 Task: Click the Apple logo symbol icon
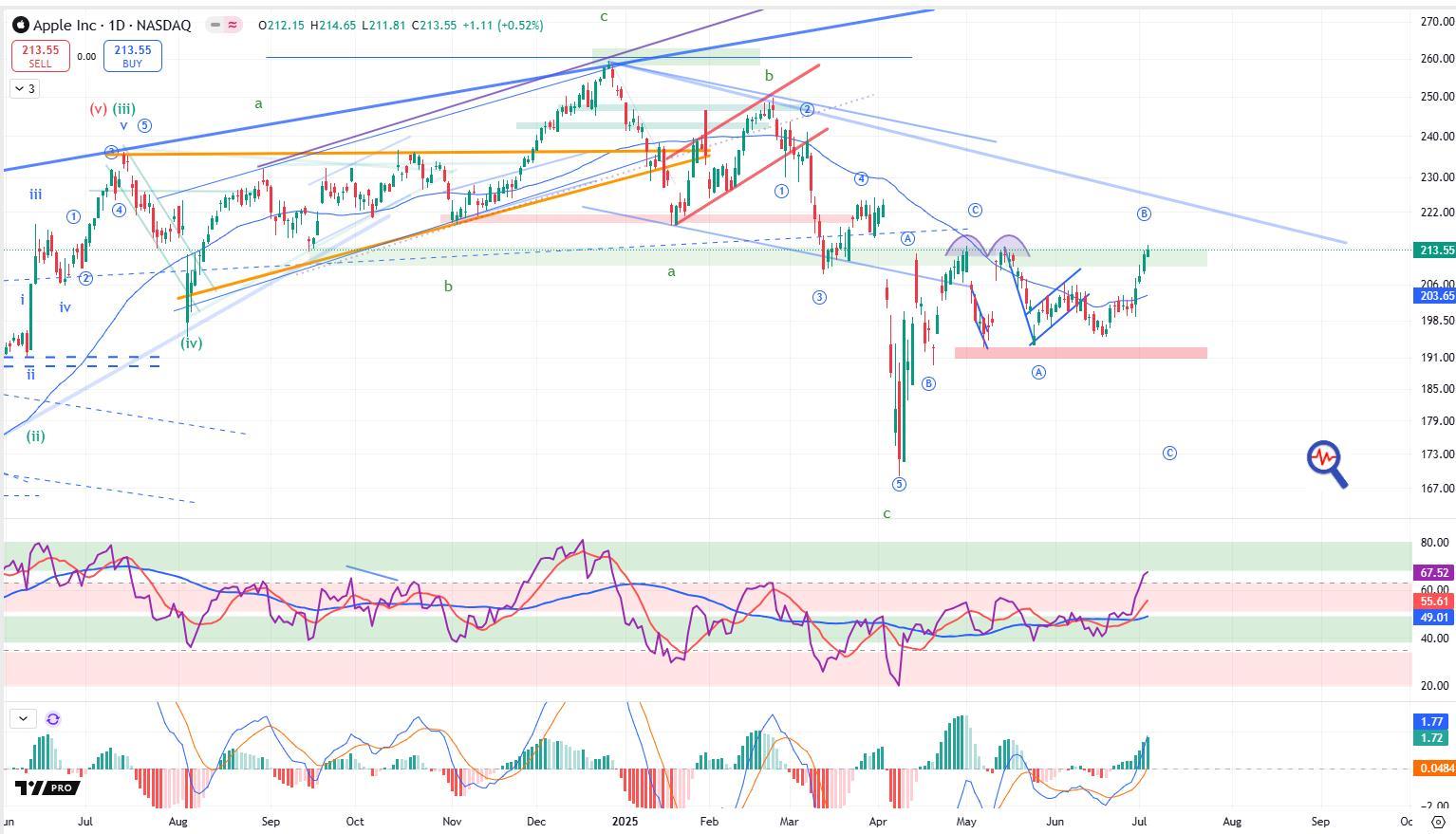click(20, 25)
